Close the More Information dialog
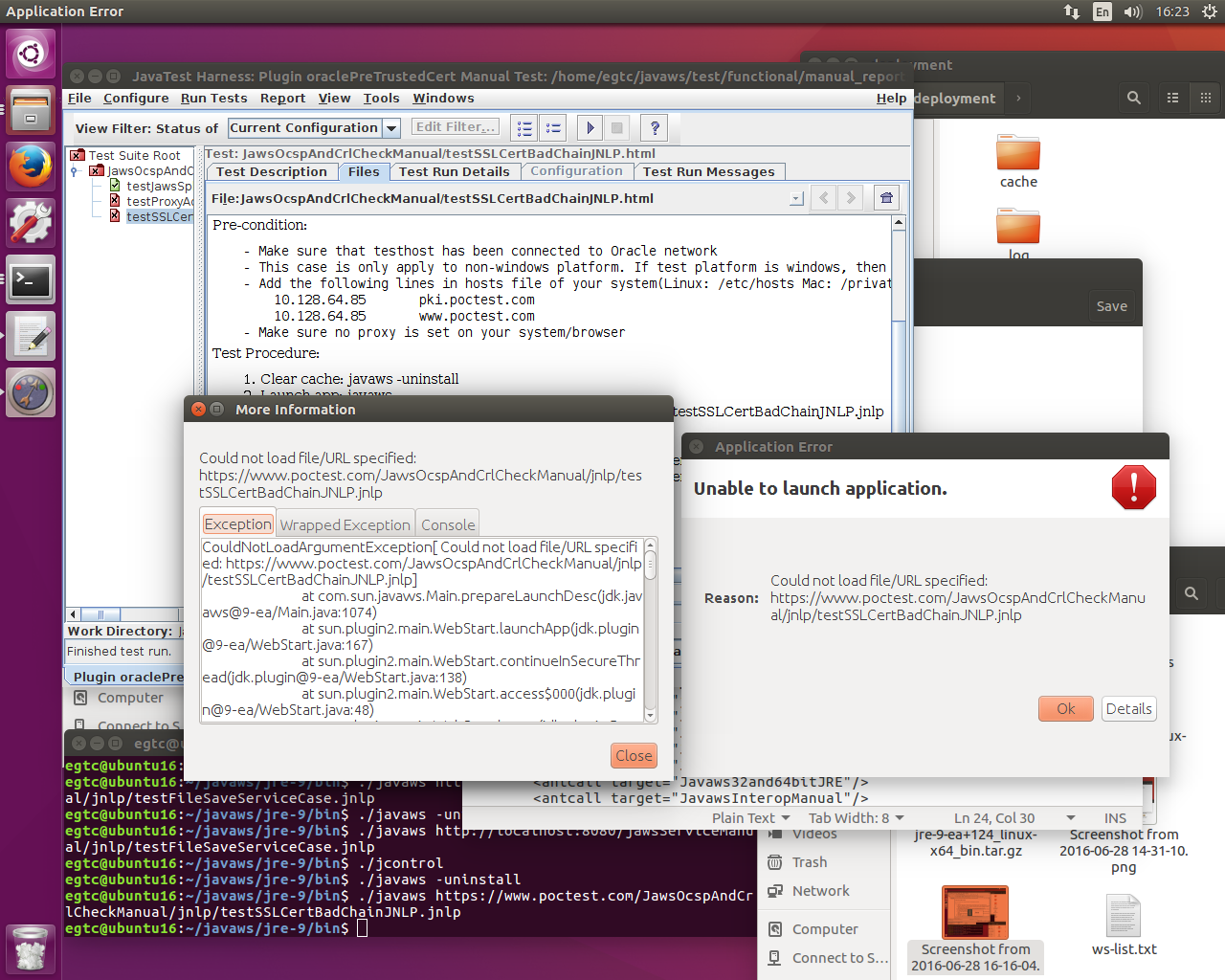 tap(634, 755)
